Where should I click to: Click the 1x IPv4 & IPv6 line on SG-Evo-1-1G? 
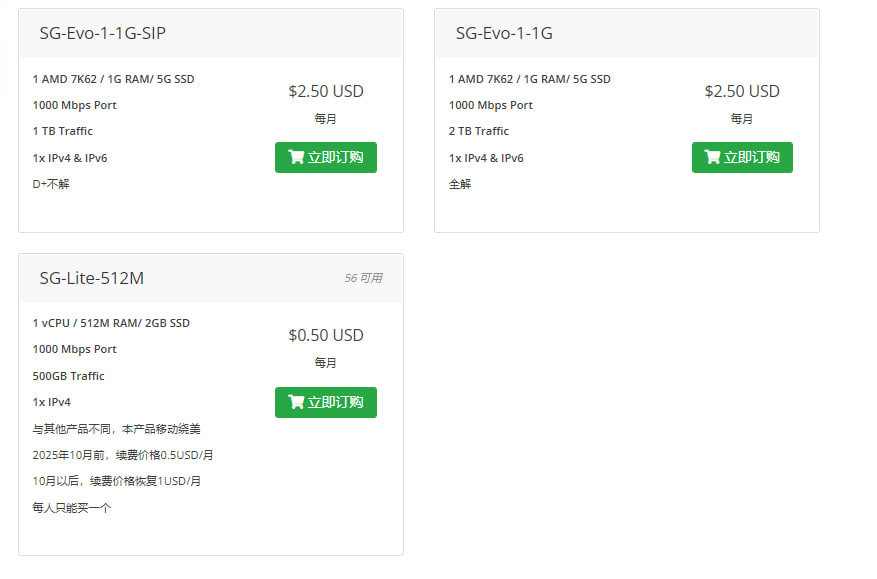pyautogui.click(x=486, y=157)
